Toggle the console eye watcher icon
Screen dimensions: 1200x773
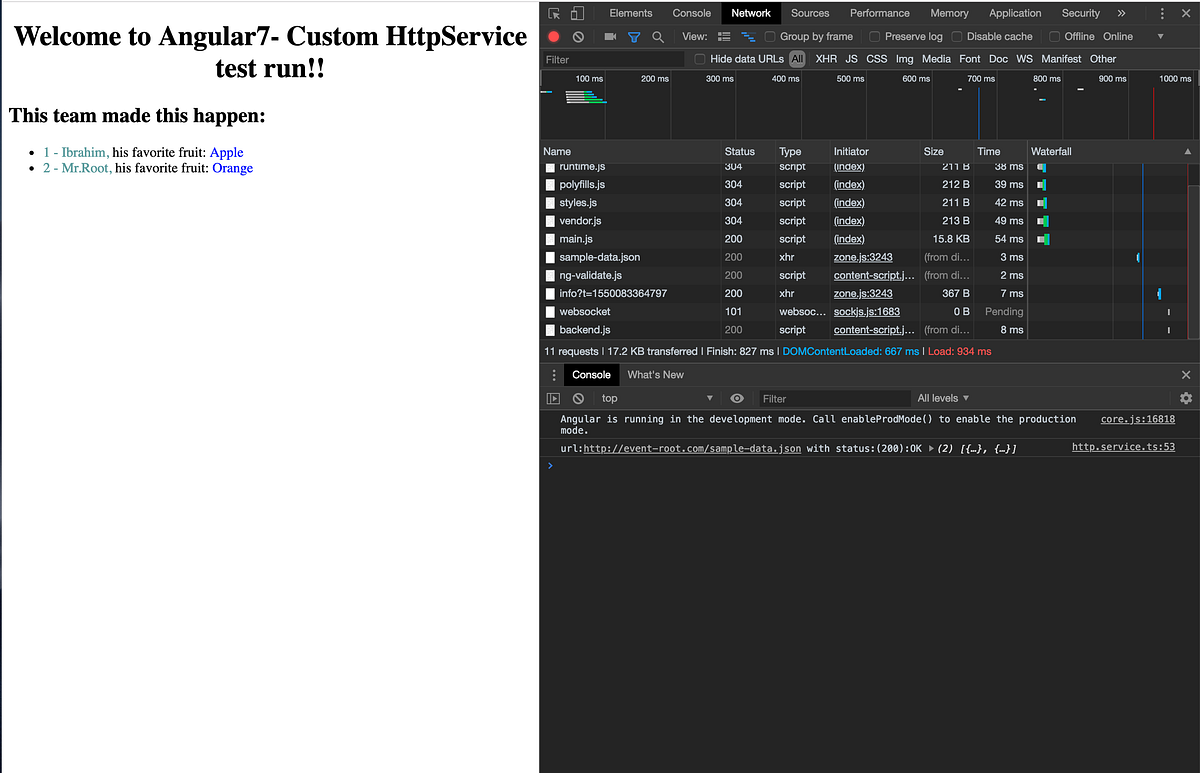(x=737, y=397)
